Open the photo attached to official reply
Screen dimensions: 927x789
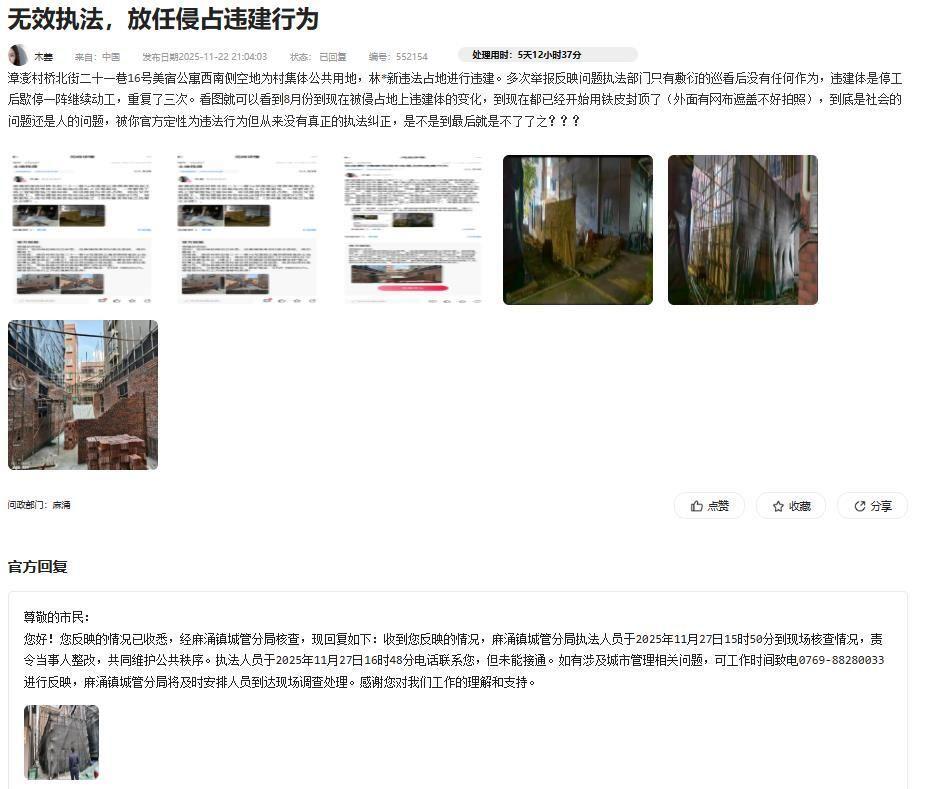click(61, 742)
